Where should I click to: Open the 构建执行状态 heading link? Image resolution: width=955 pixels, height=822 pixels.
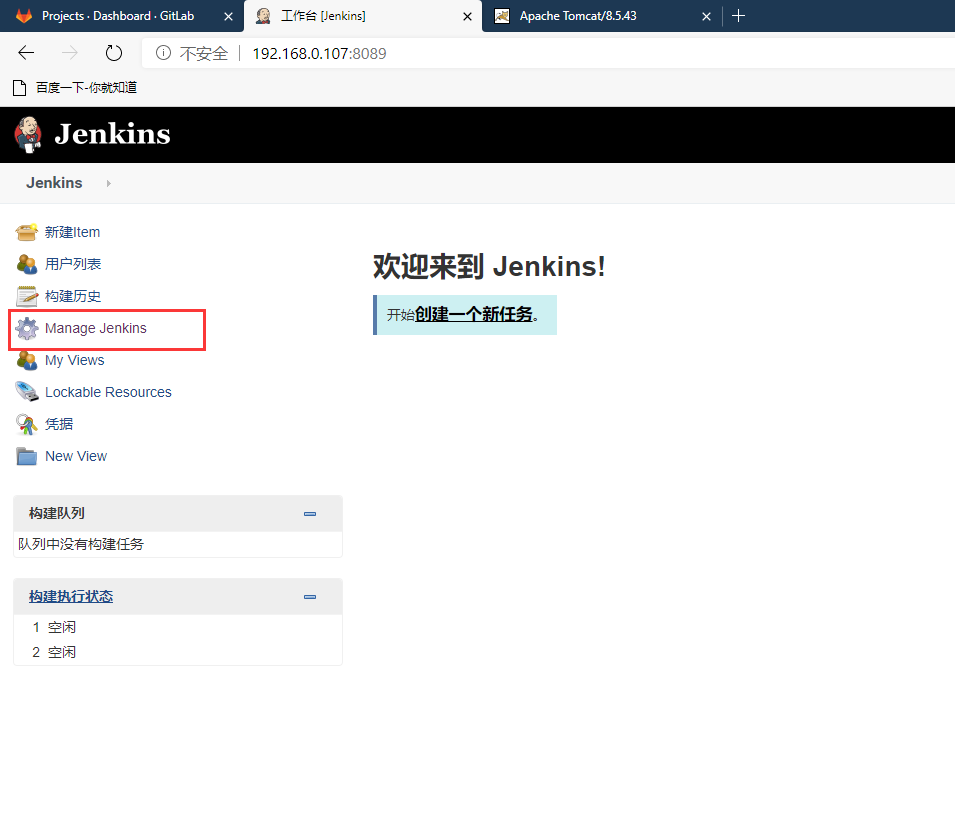point(71,597)
